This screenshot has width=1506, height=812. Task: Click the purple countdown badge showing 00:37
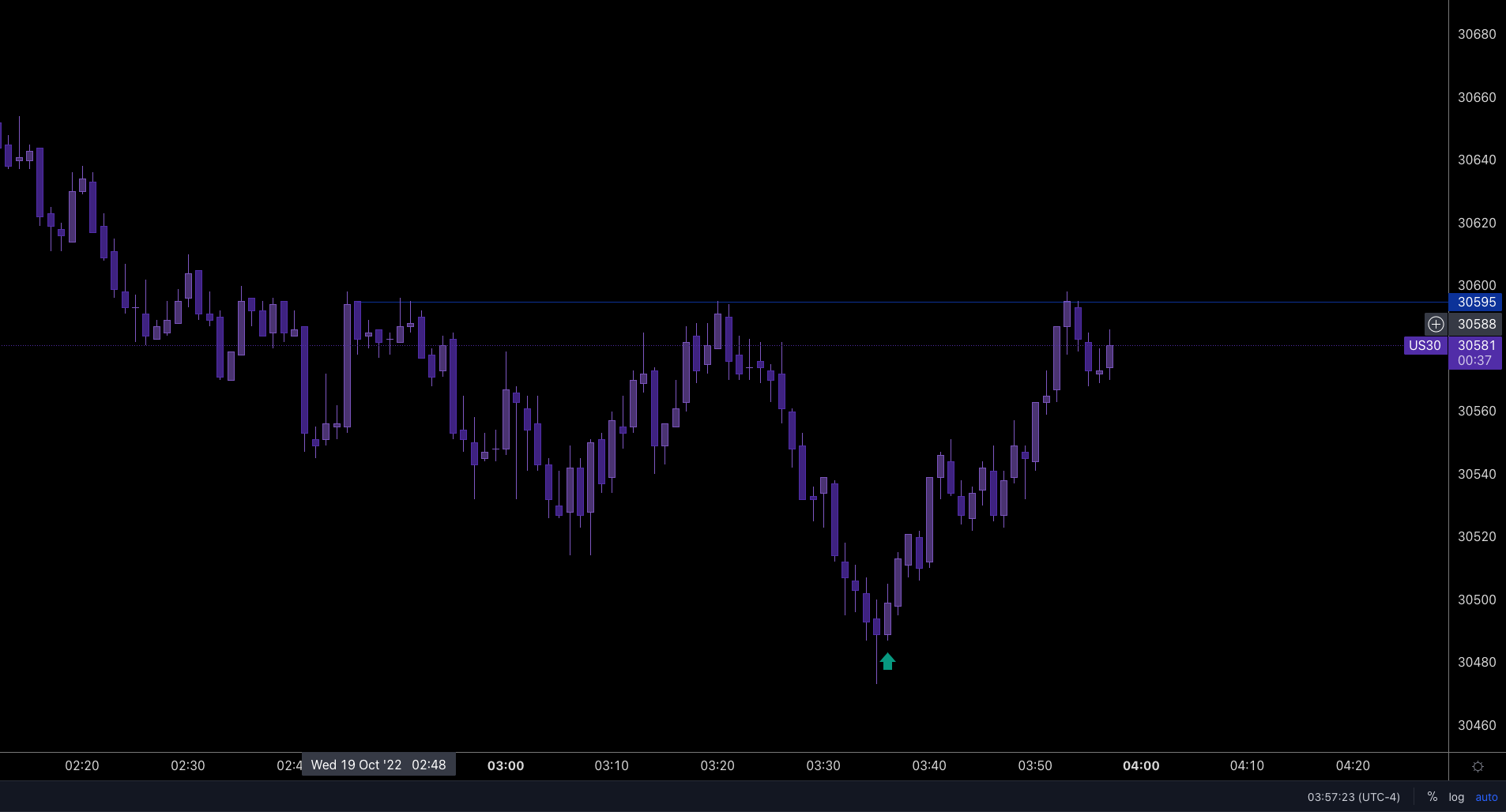pyautogui.click(x=1474, y=360)
